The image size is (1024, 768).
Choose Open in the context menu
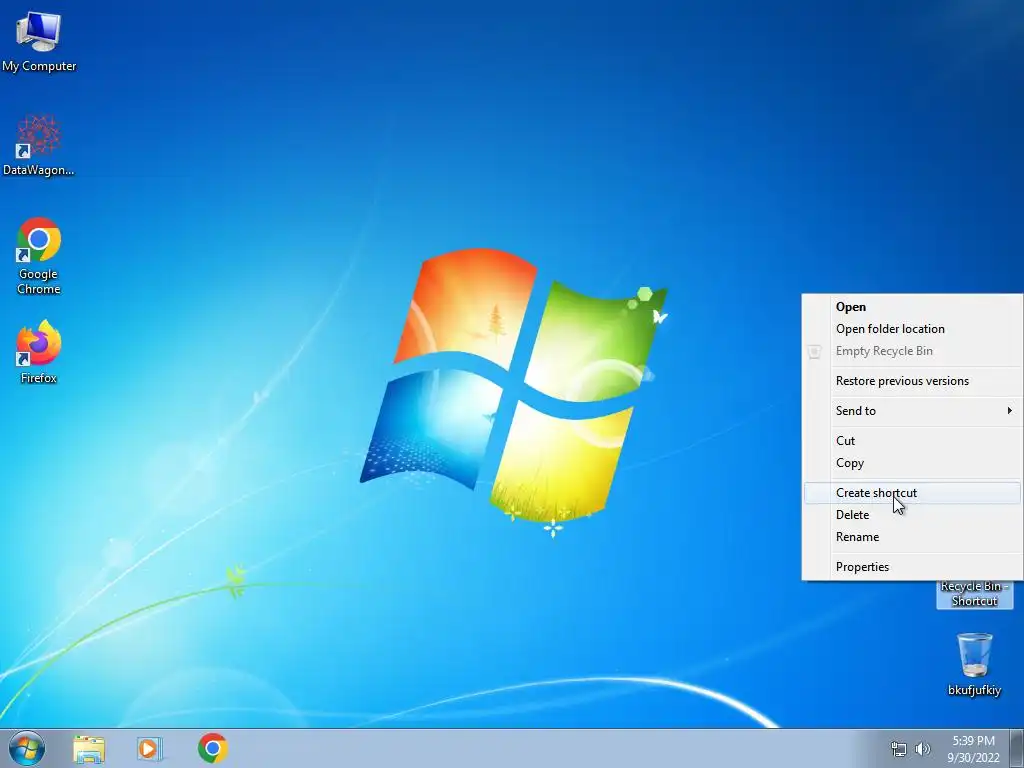click(x=912, y=307)
